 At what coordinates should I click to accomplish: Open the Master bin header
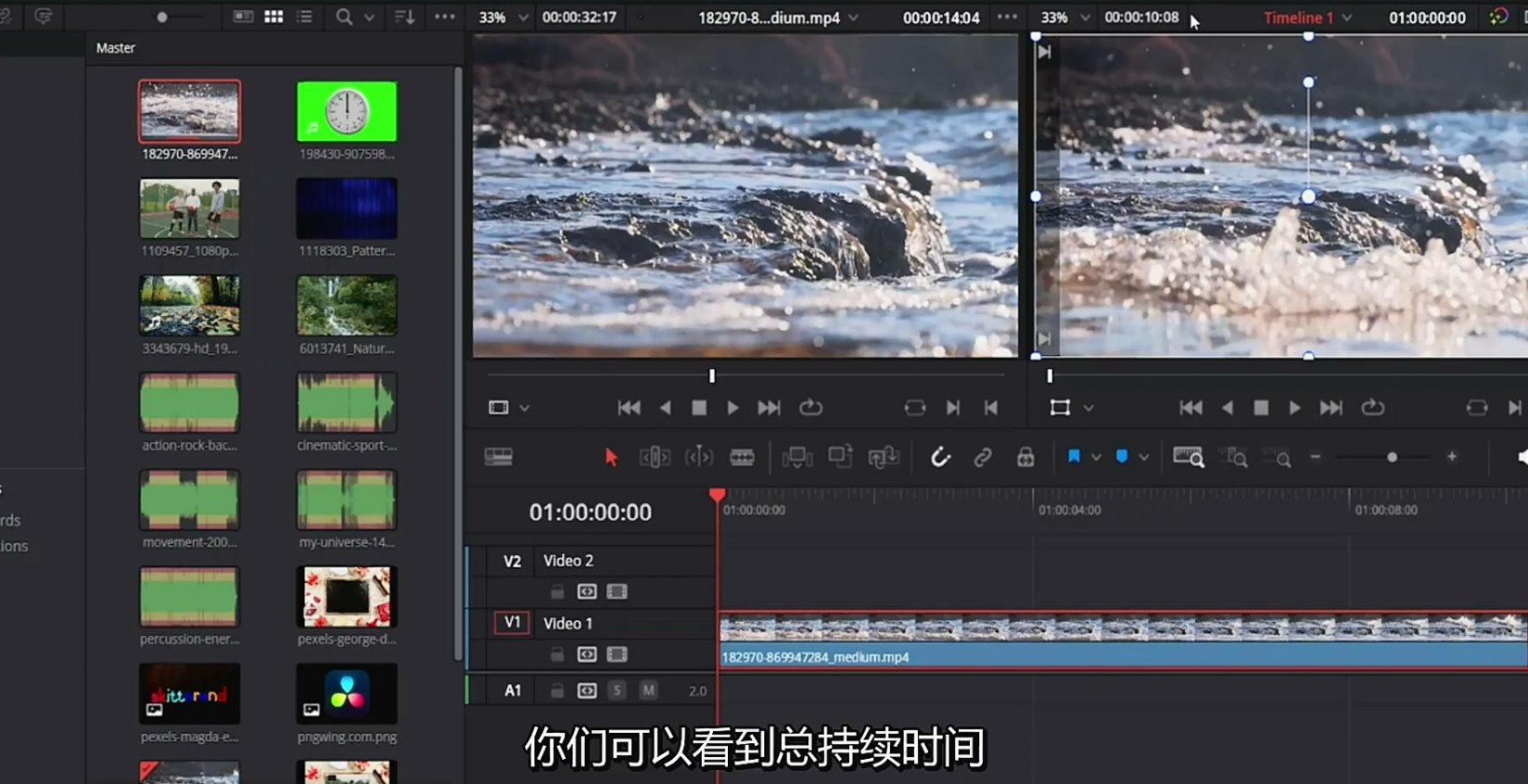116,47
